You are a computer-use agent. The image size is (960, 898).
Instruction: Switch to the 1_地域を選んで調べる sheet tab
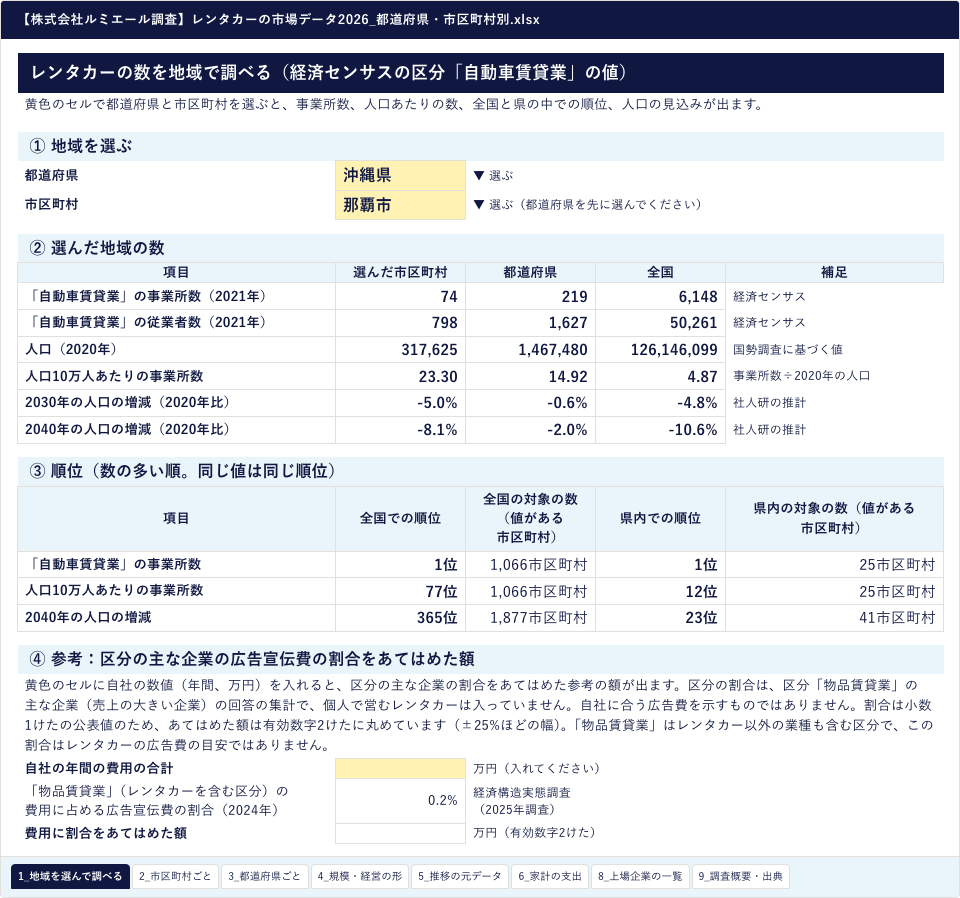tap(70, 876)
